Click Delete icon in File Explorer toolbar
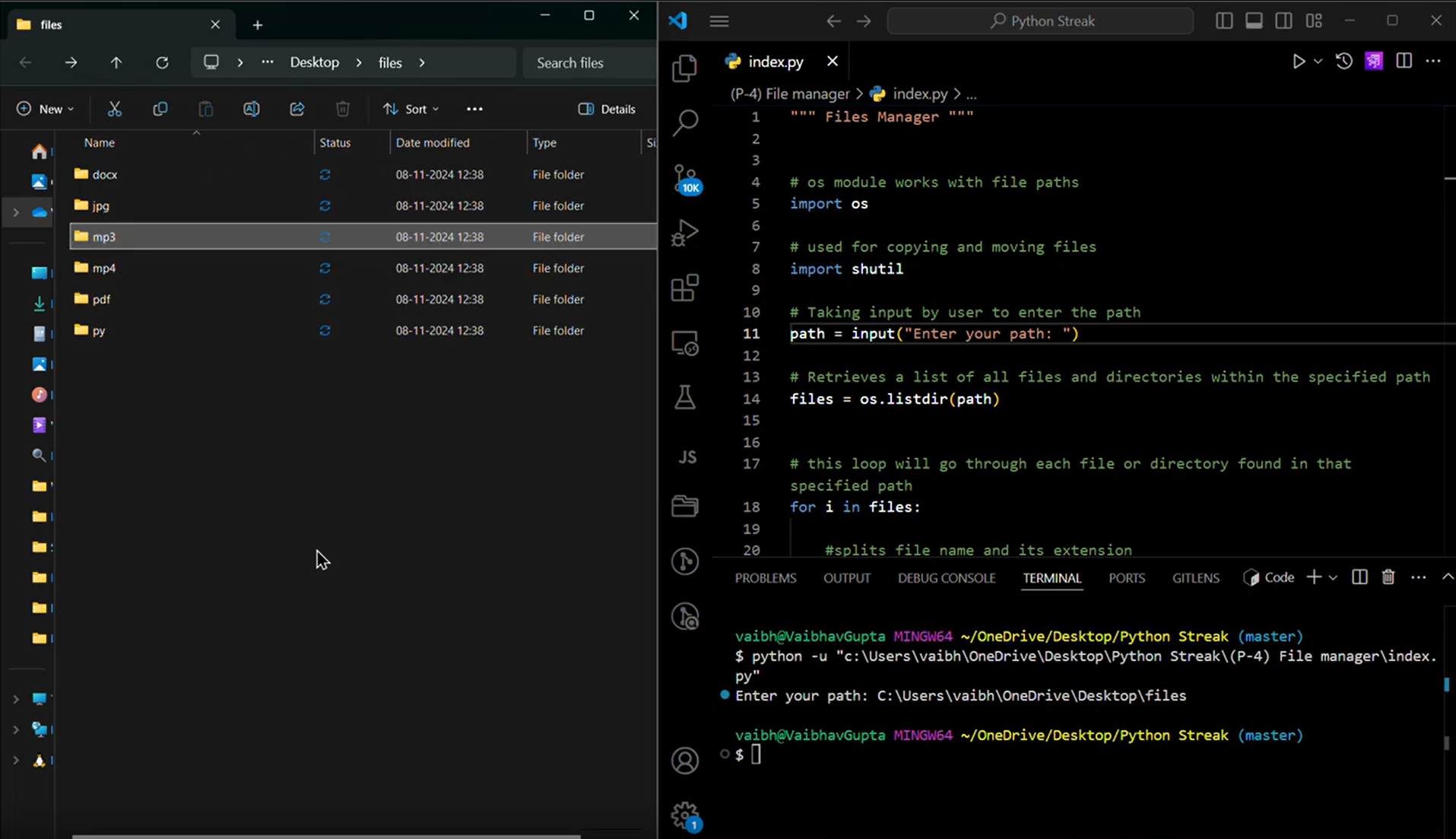 343,109
